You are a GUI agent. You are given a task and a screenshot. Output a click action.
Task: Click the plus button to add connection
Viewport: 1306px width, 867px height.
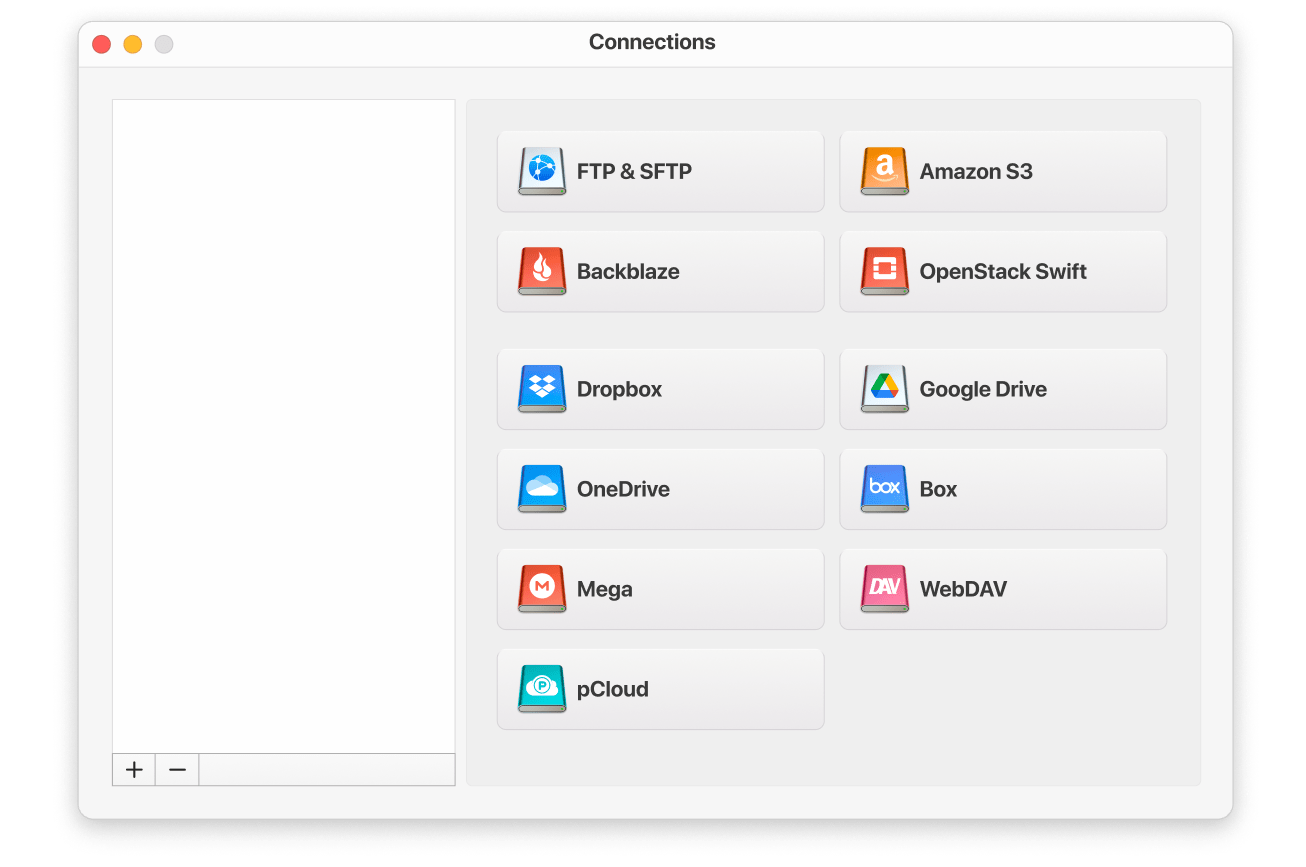tap(134, 770)
